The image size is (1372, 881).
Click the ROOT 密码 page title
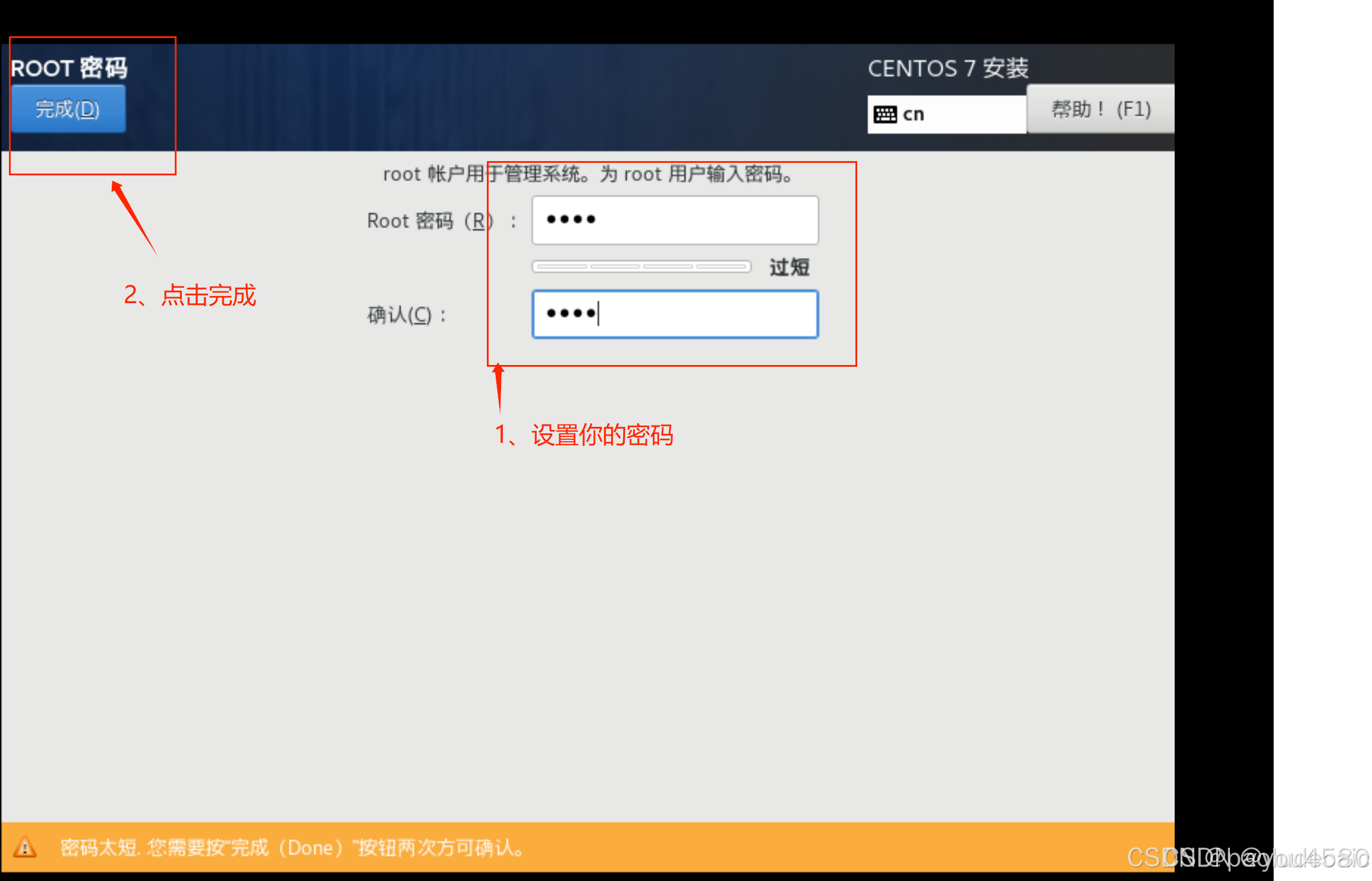point(69,68)
